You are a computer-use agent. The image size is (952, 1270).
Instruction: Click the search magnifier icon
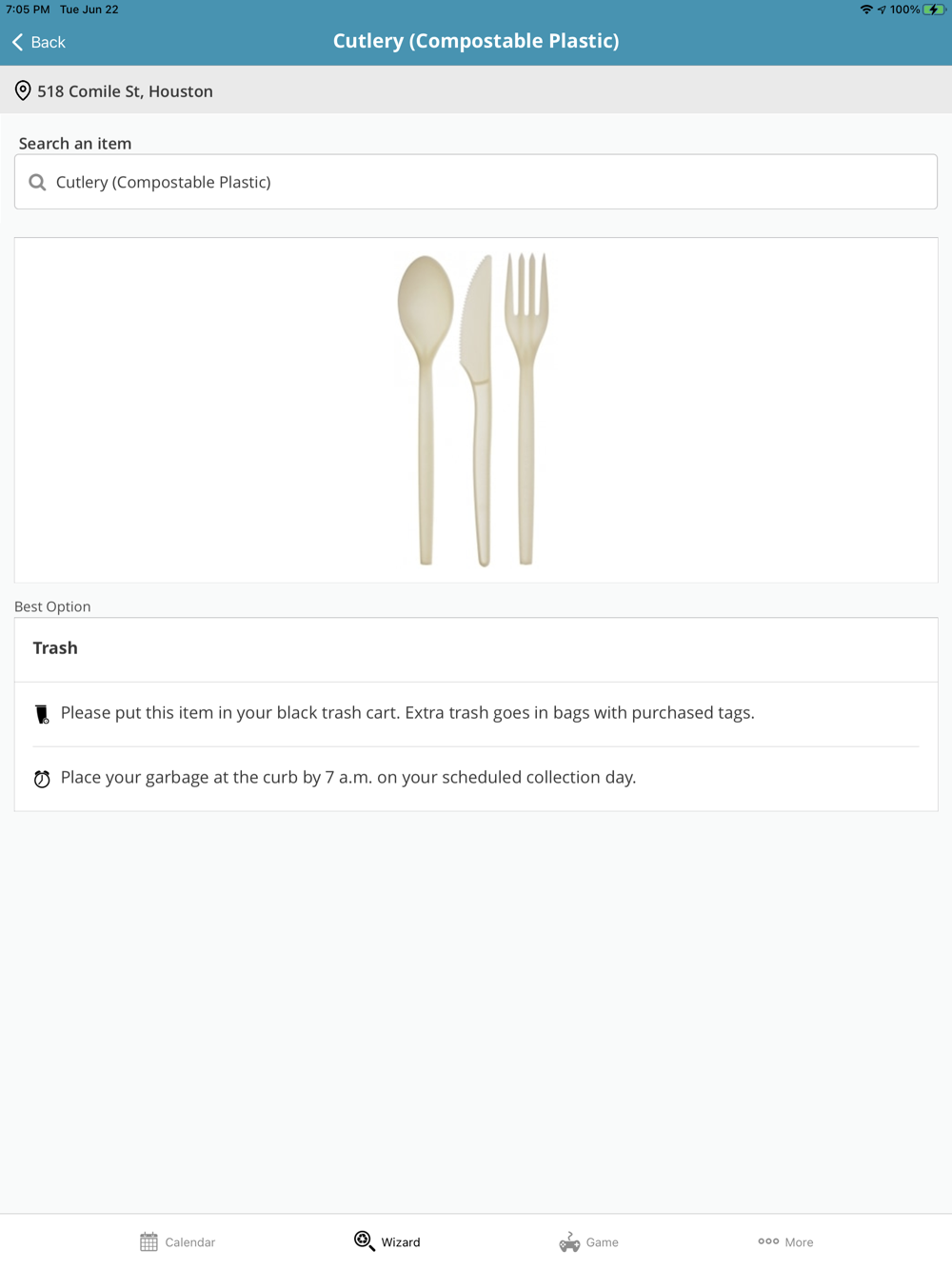[x=37, y=182]
